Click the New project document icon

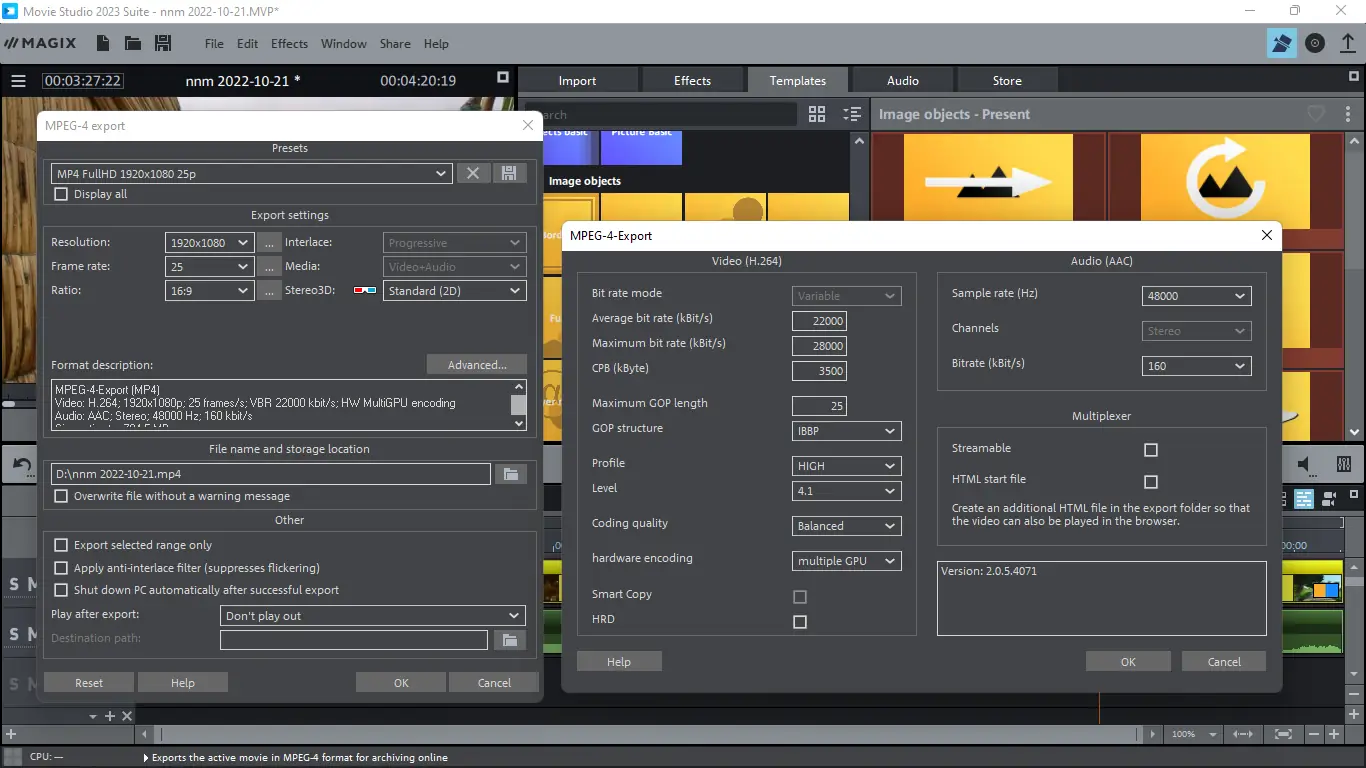pos(103,43)
